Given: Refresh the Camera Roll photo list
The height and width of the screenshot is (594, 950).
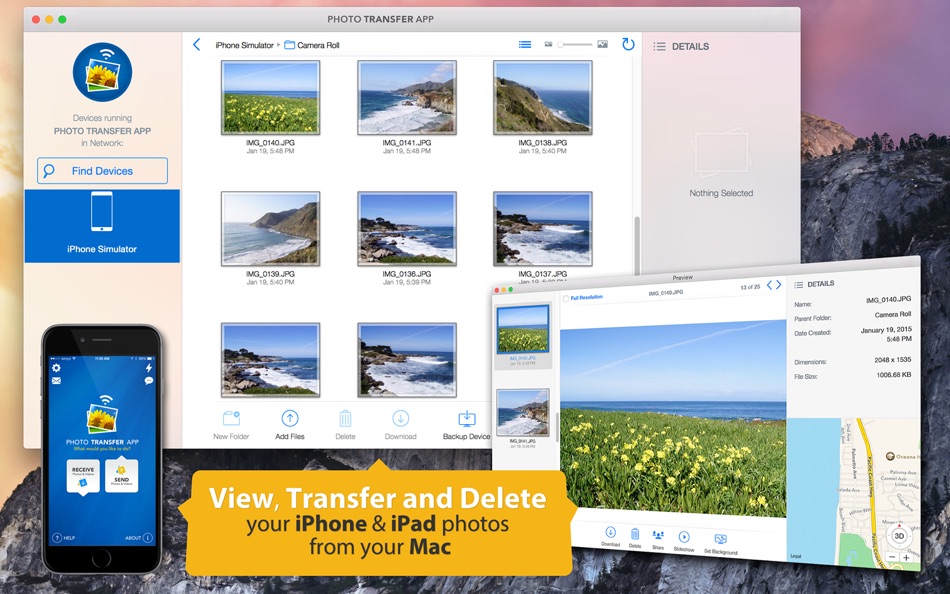Looking at the screenshot, I should (629, 44).
